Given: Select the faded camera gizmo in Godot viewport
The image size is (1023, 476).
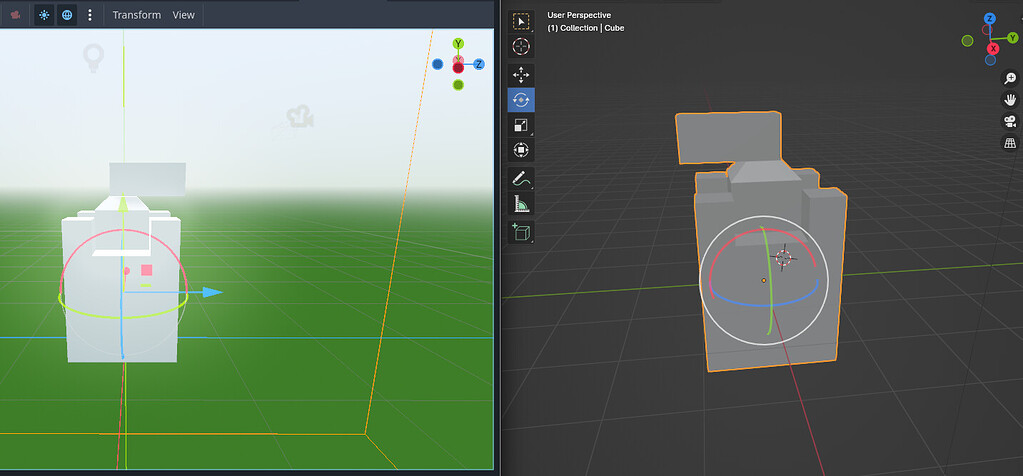Looking at the screenshot, I should 300,117.
